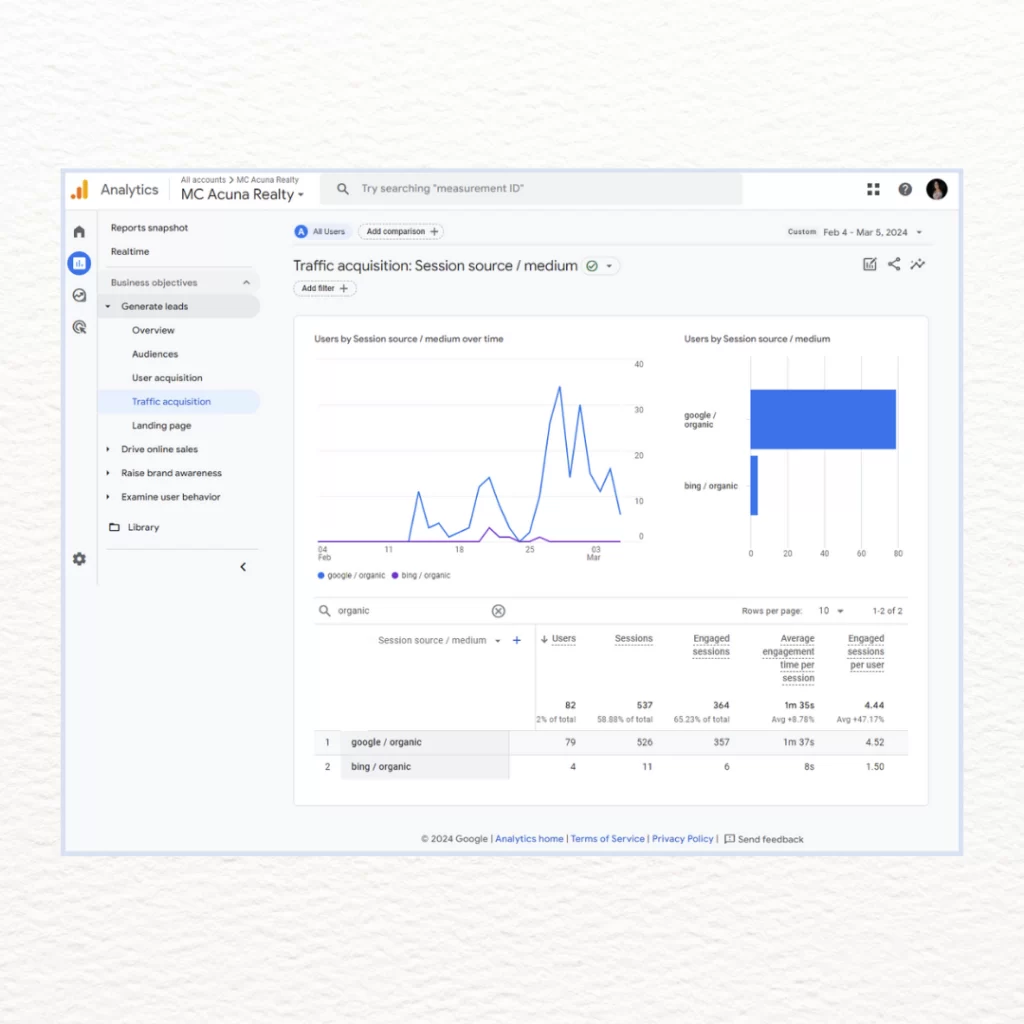Click the bing / organic bar

[754, 485]
